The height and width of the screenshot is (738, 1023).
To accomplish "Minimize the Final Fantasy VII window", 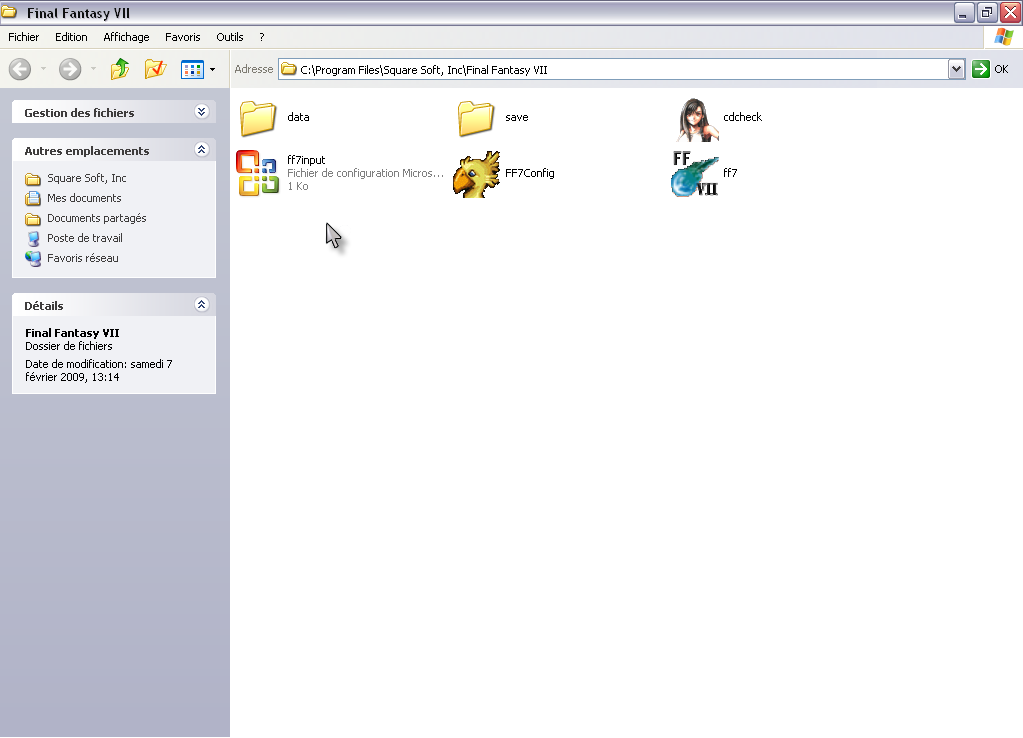I will (x=964, y=12).
